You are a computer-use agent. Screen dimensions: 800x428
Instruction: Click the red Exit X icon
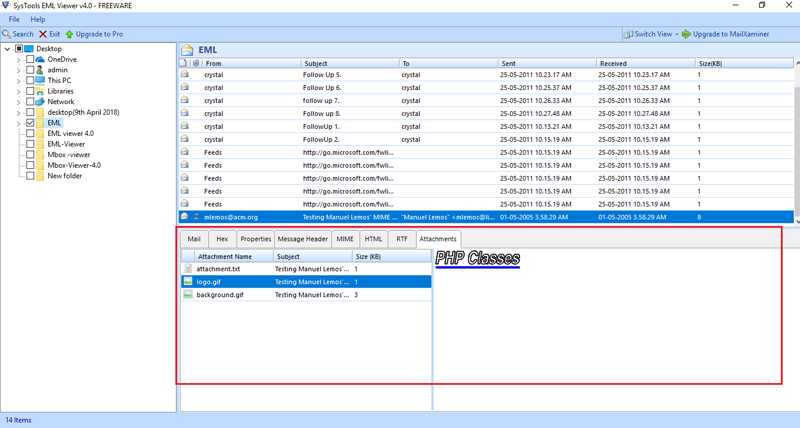point(43,34)
